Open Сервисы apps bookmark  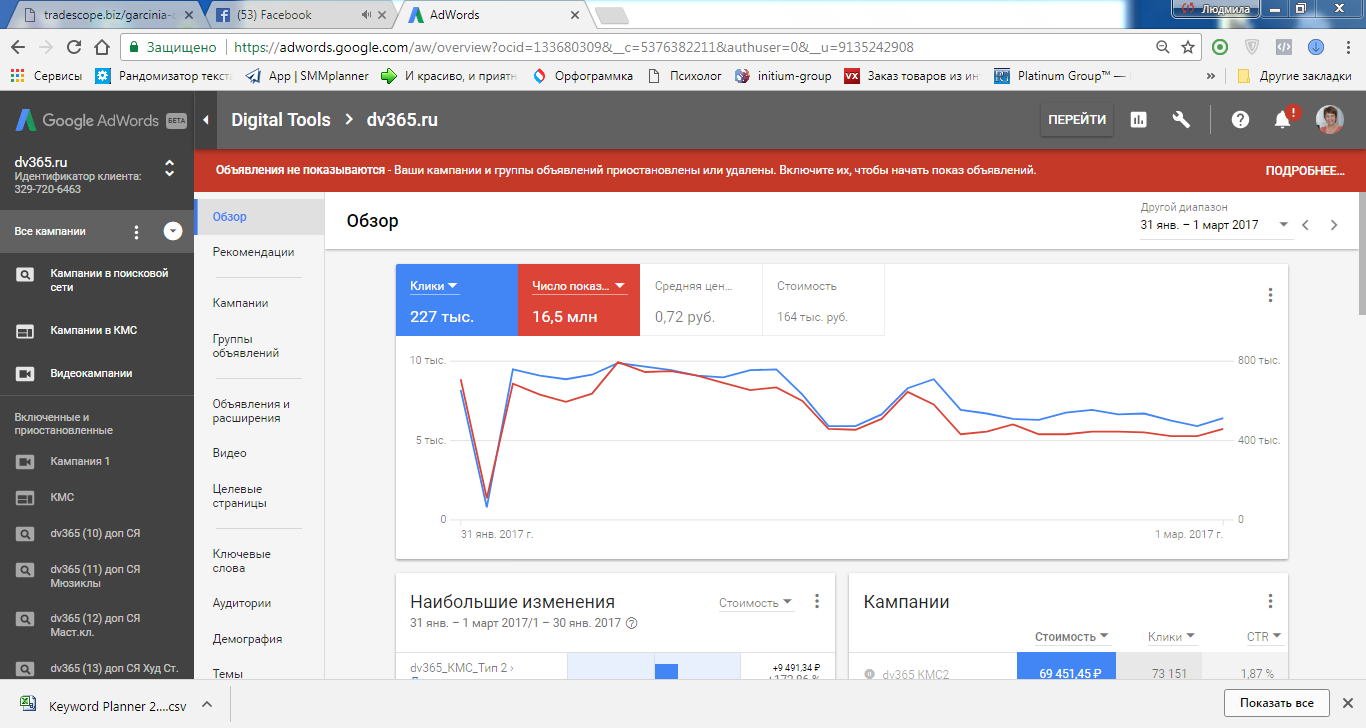click(x=46, y=76)
